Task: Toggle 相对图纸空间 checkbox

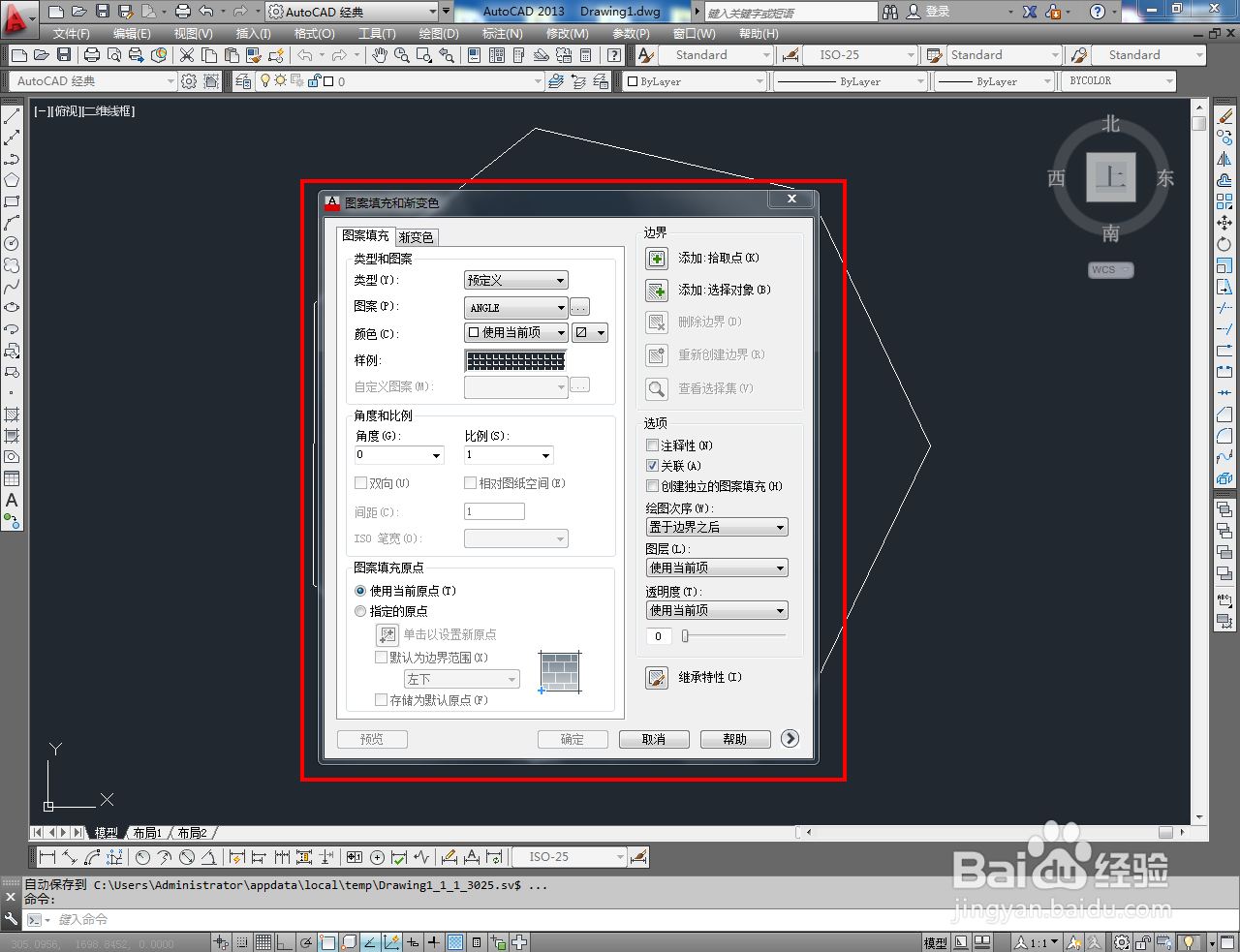Action: pos(470,483)
